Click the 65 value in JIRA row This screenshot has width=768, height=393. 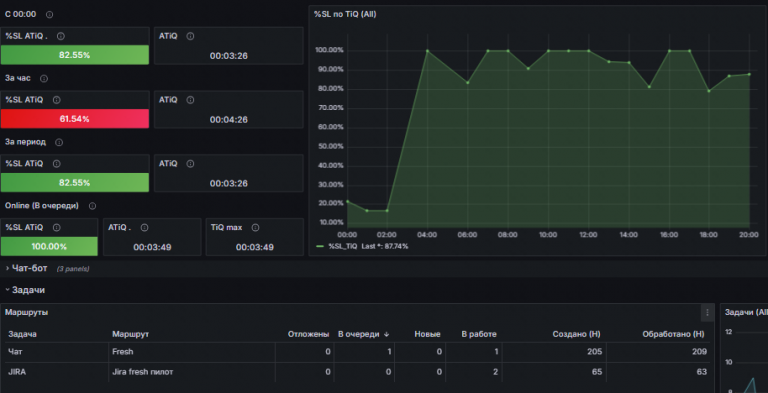tap(597, 372)
